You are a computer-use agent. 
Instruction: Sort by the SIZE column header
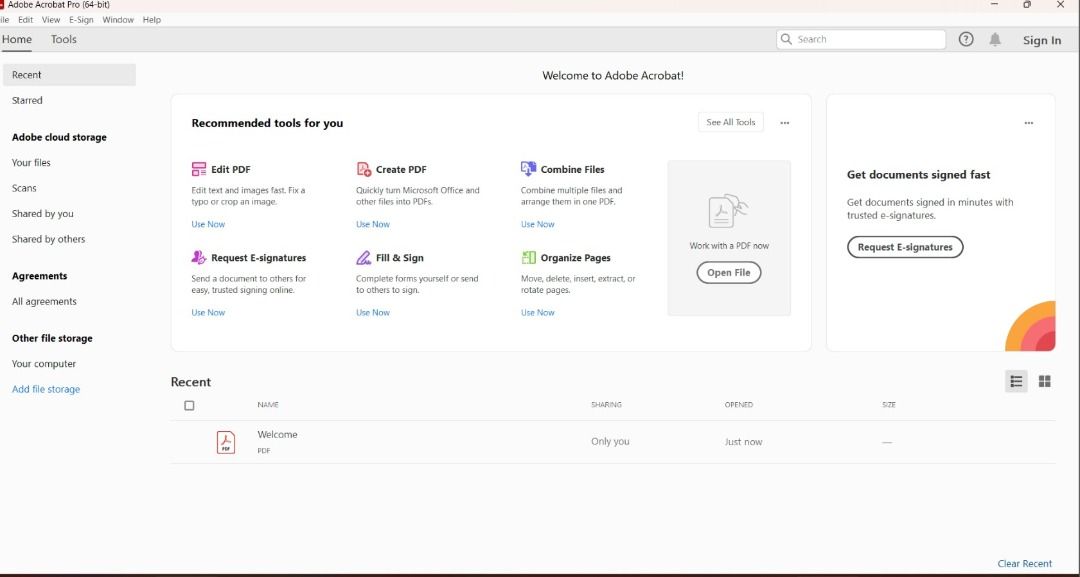tap(889, 405)
